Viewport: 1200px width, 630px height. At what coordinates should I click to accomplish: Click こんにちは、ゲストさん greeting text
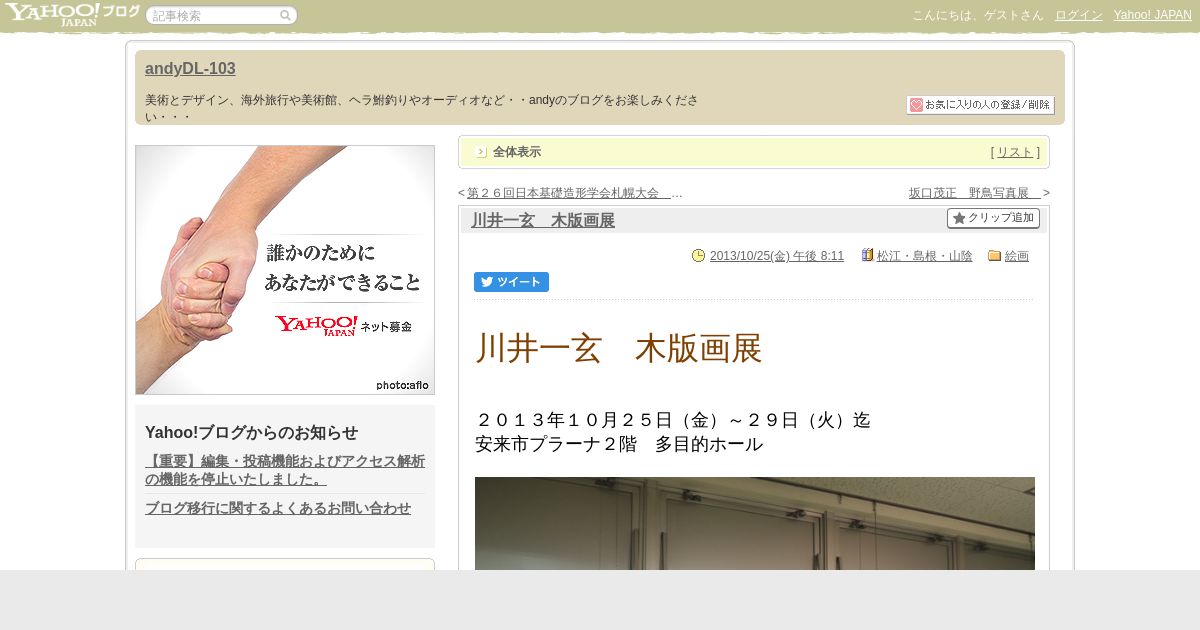(977, 15)
